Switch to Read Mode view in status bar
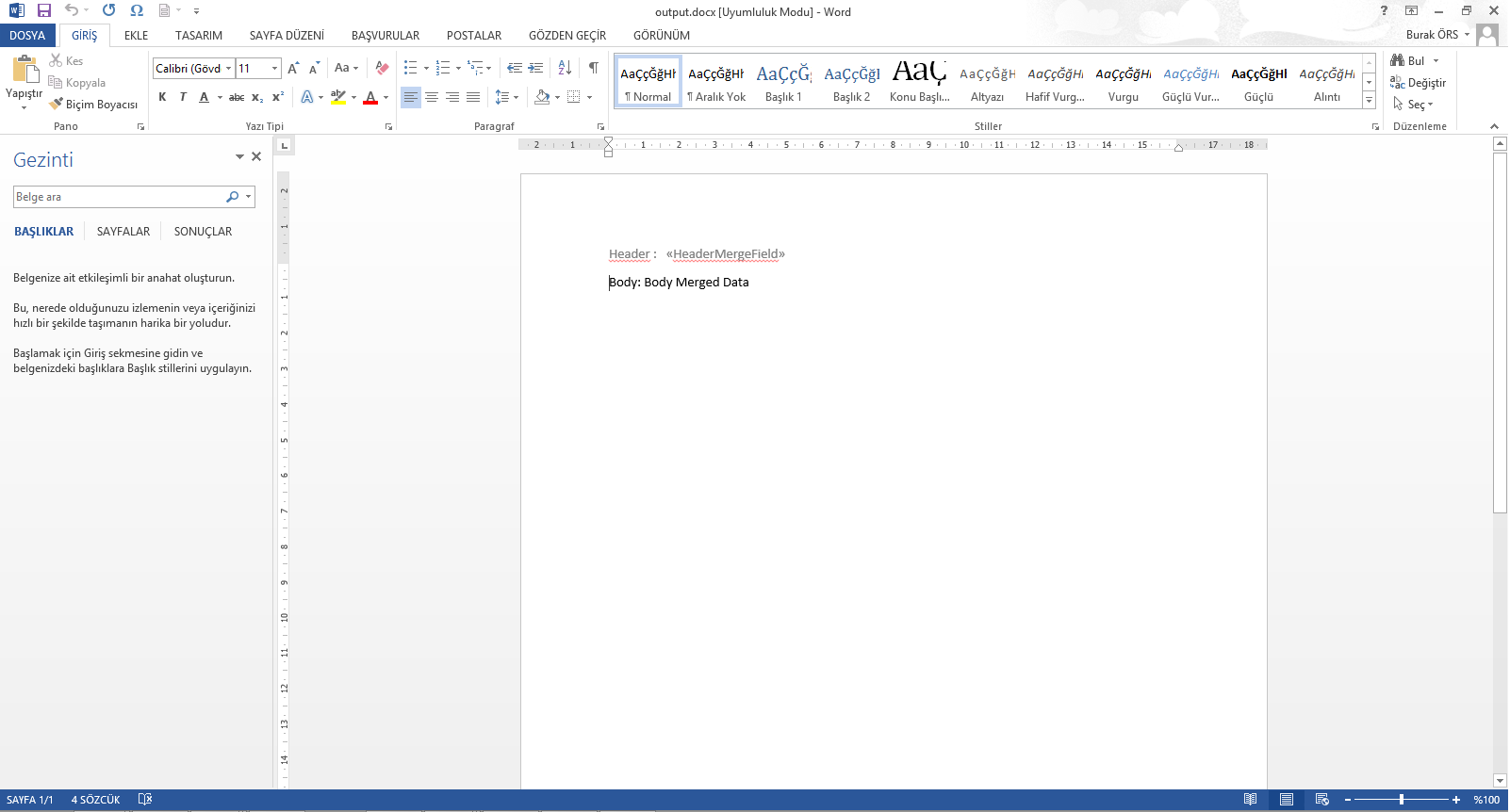 [x=1251, y=800]
